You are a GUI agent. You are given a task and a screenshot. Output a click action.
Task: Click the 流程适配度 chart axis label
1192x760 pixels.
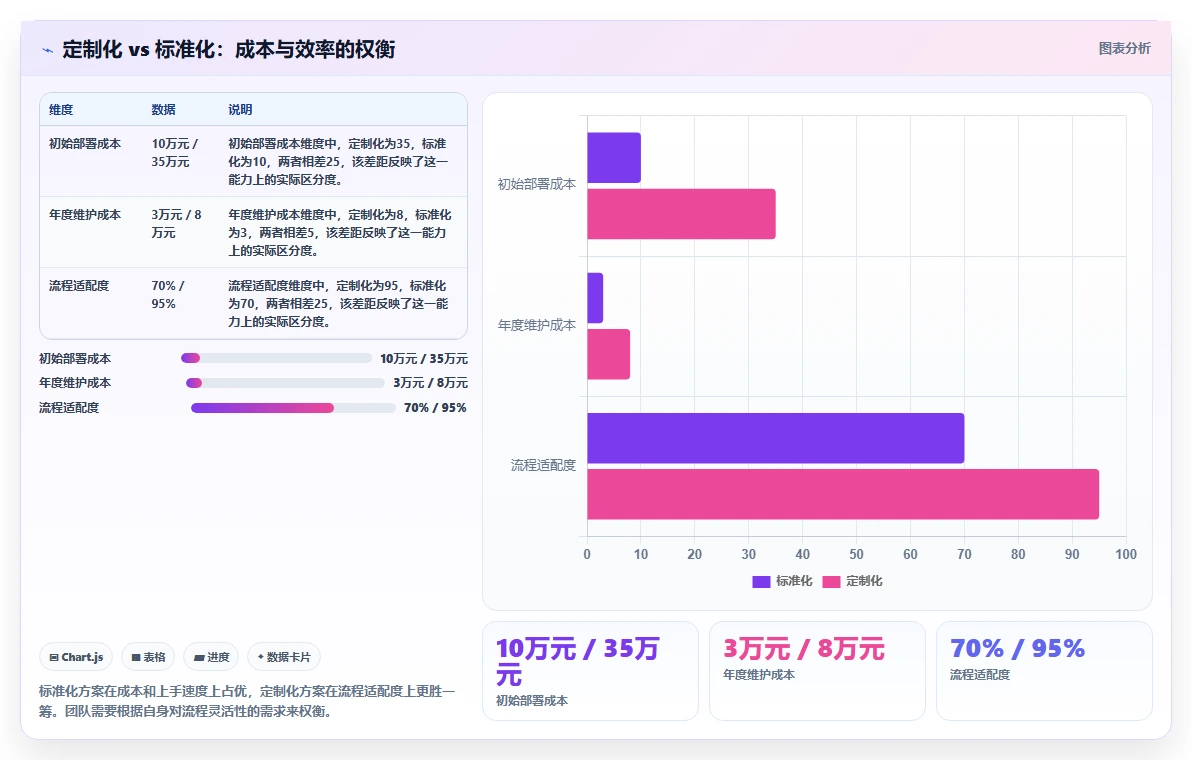[544, 465]
